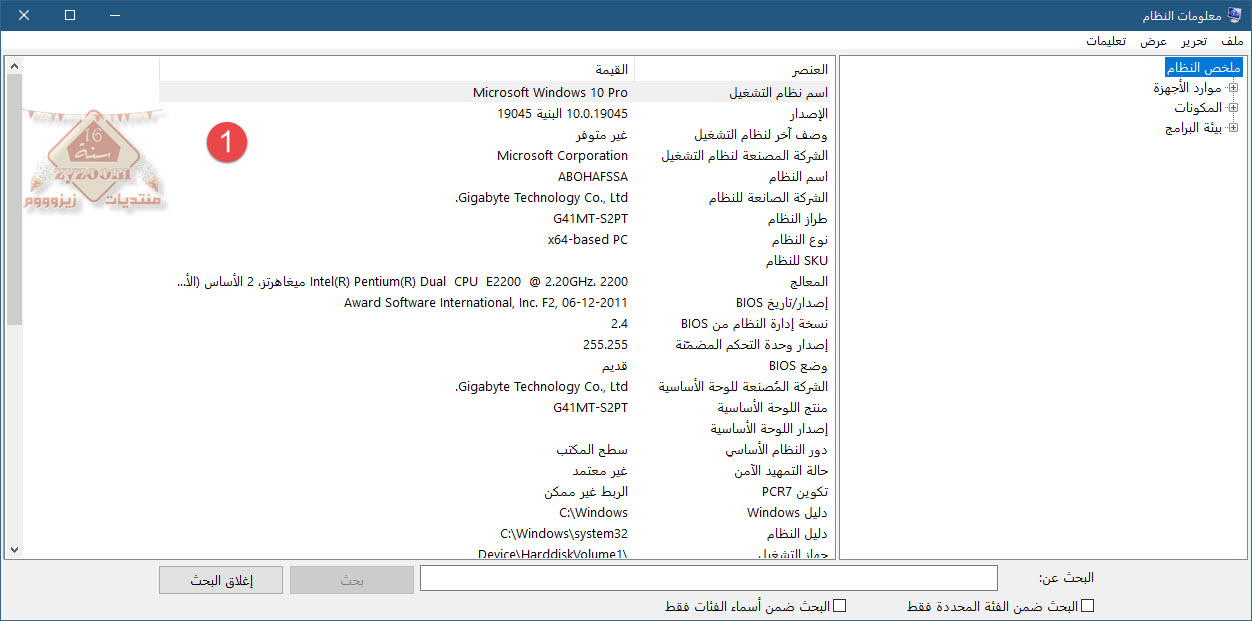The width and height of the screenshot is (1252, 621).
Task: Select the تكوين PCR7 row label
Action: pos(795,491)
